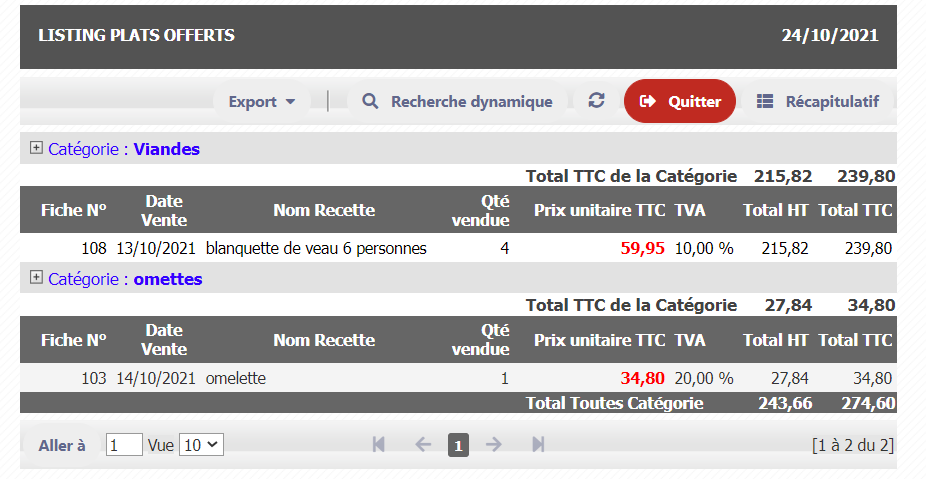Select the blanquette de veau 6 personnes row

(x=316, y=248)
